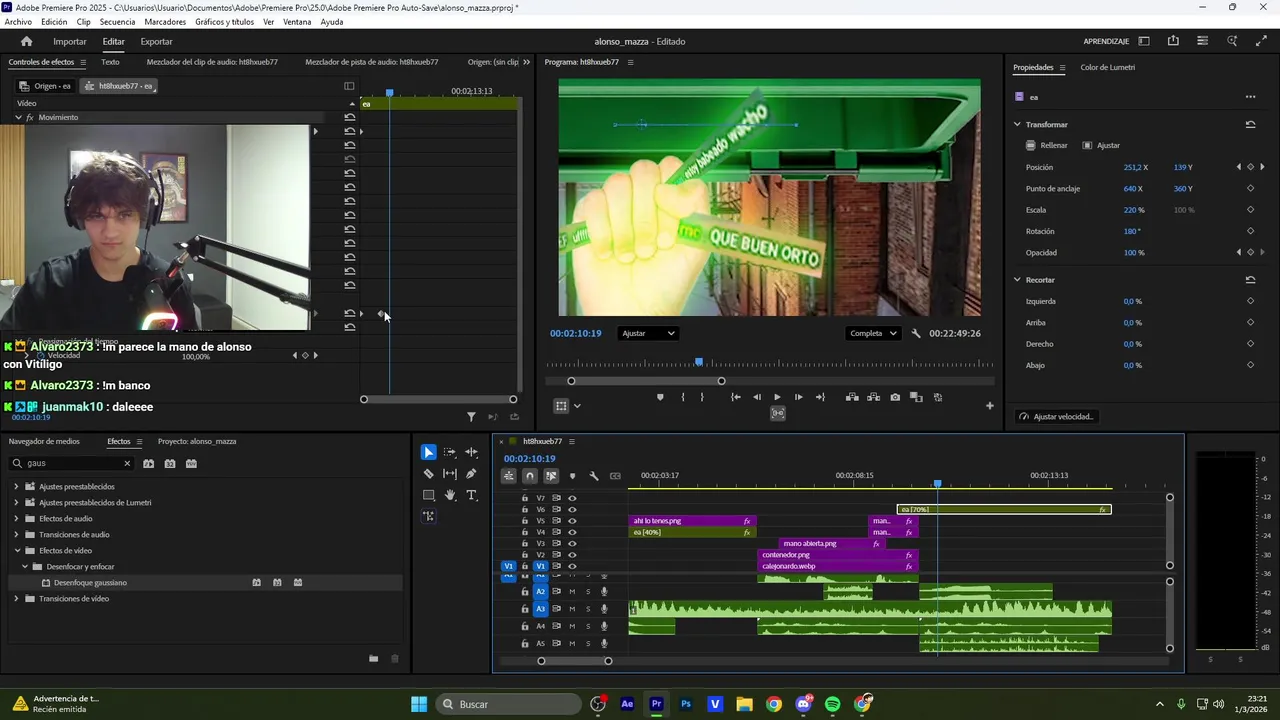
Task: Hide track V3 with eye icon
Action: click(x=572, y=543)
